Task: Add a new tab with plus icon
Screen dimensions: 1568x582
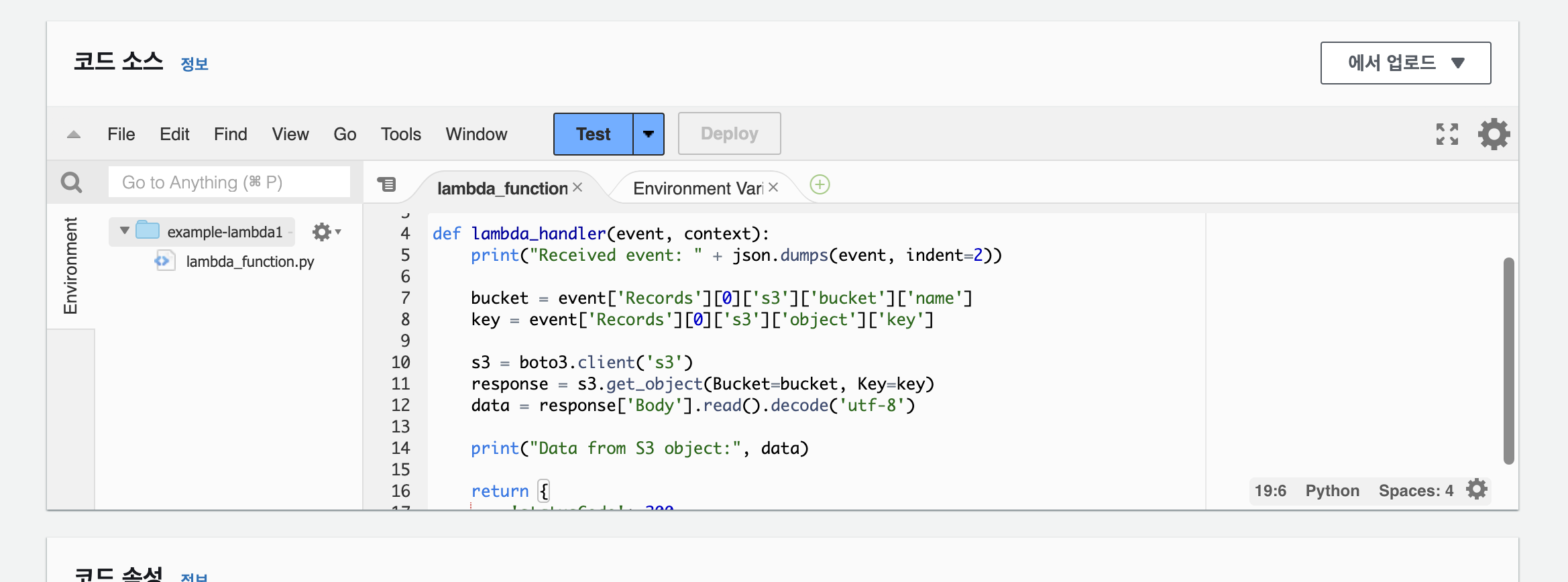Action: [x=820, y=184]
